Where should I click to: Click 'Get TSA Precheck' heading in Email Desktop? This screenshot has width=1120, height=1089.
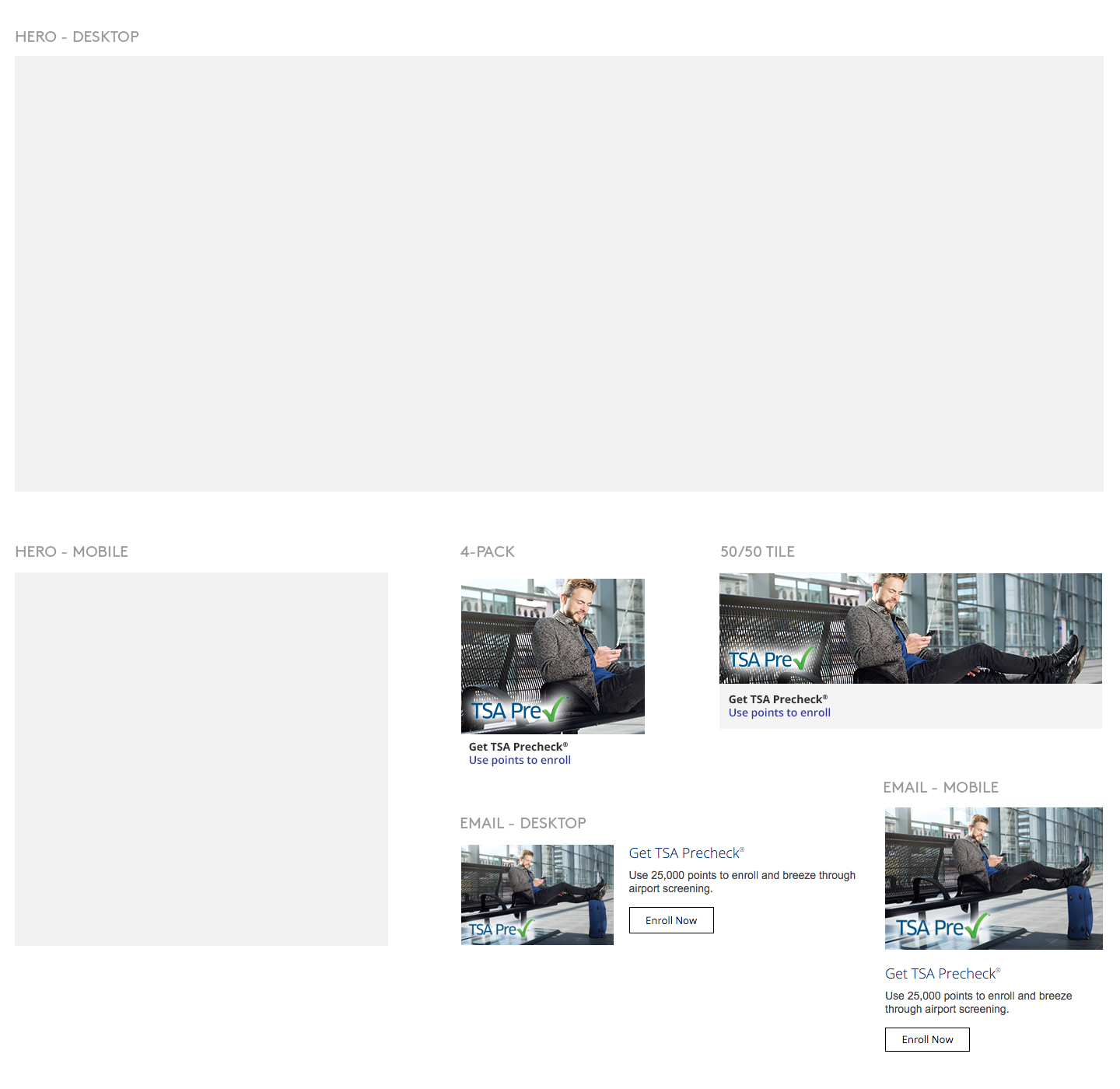686,853
